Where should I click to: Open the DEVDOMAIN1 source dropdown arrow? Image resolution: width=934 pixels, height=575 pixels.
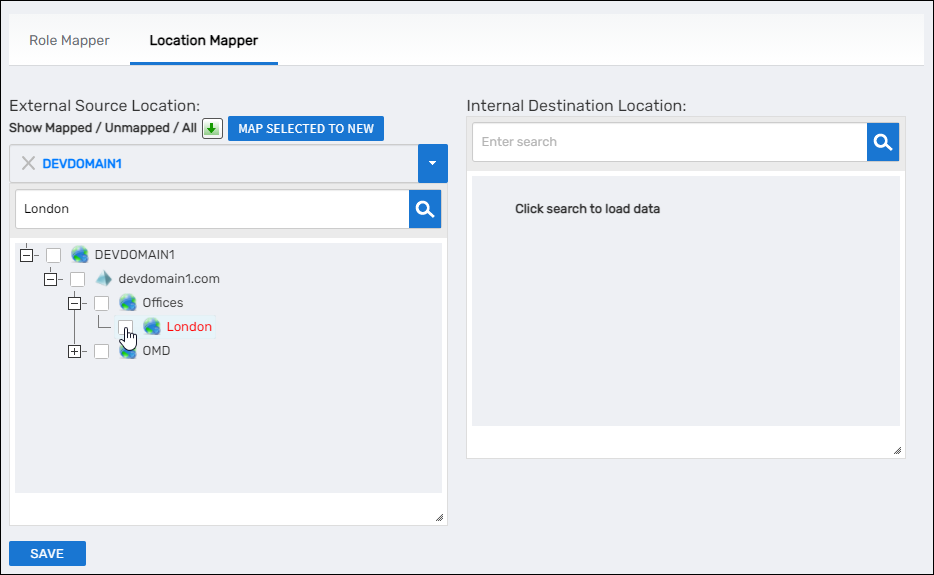pyautogui.click(x=432, y=163)
